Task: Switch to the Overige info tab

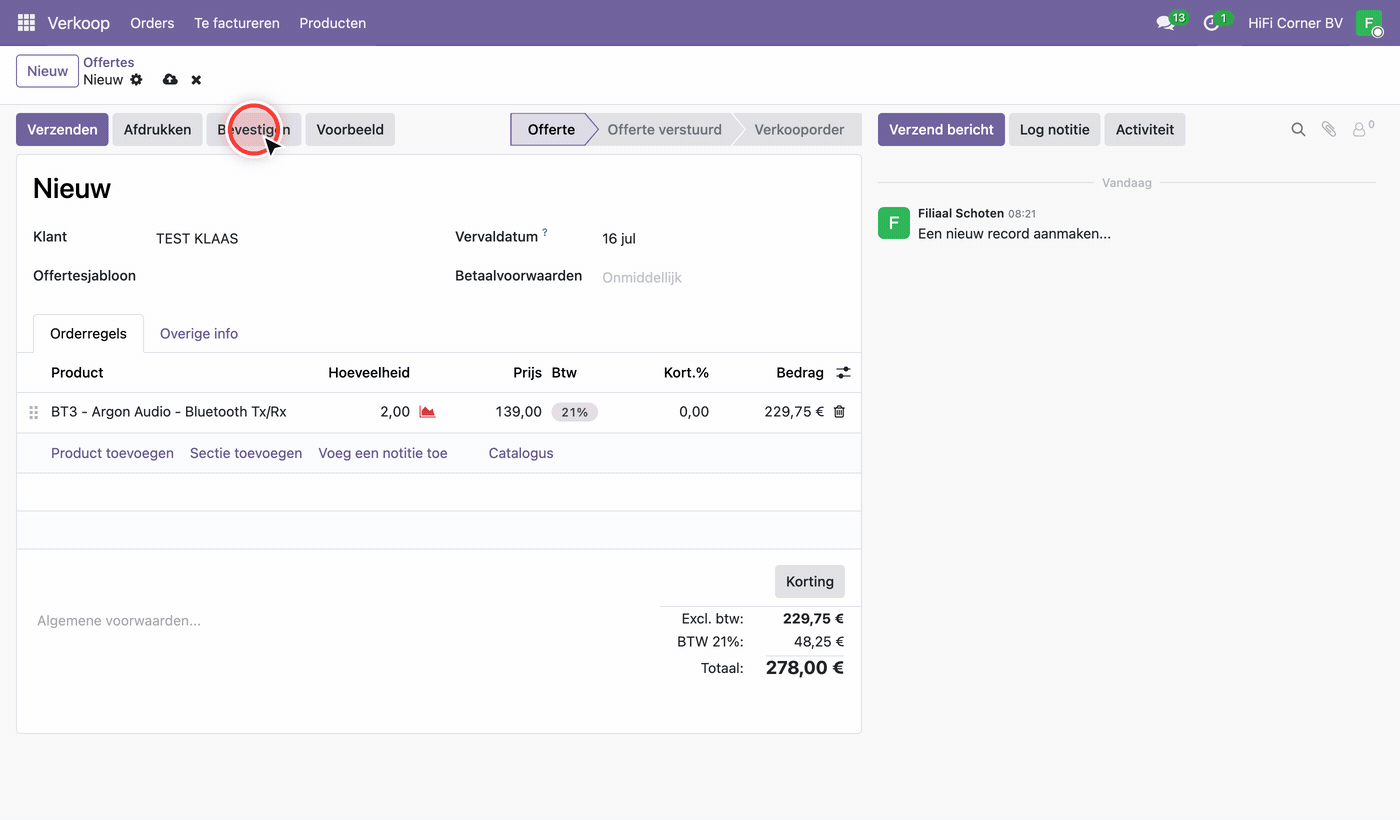Action: tap(199, 334)
